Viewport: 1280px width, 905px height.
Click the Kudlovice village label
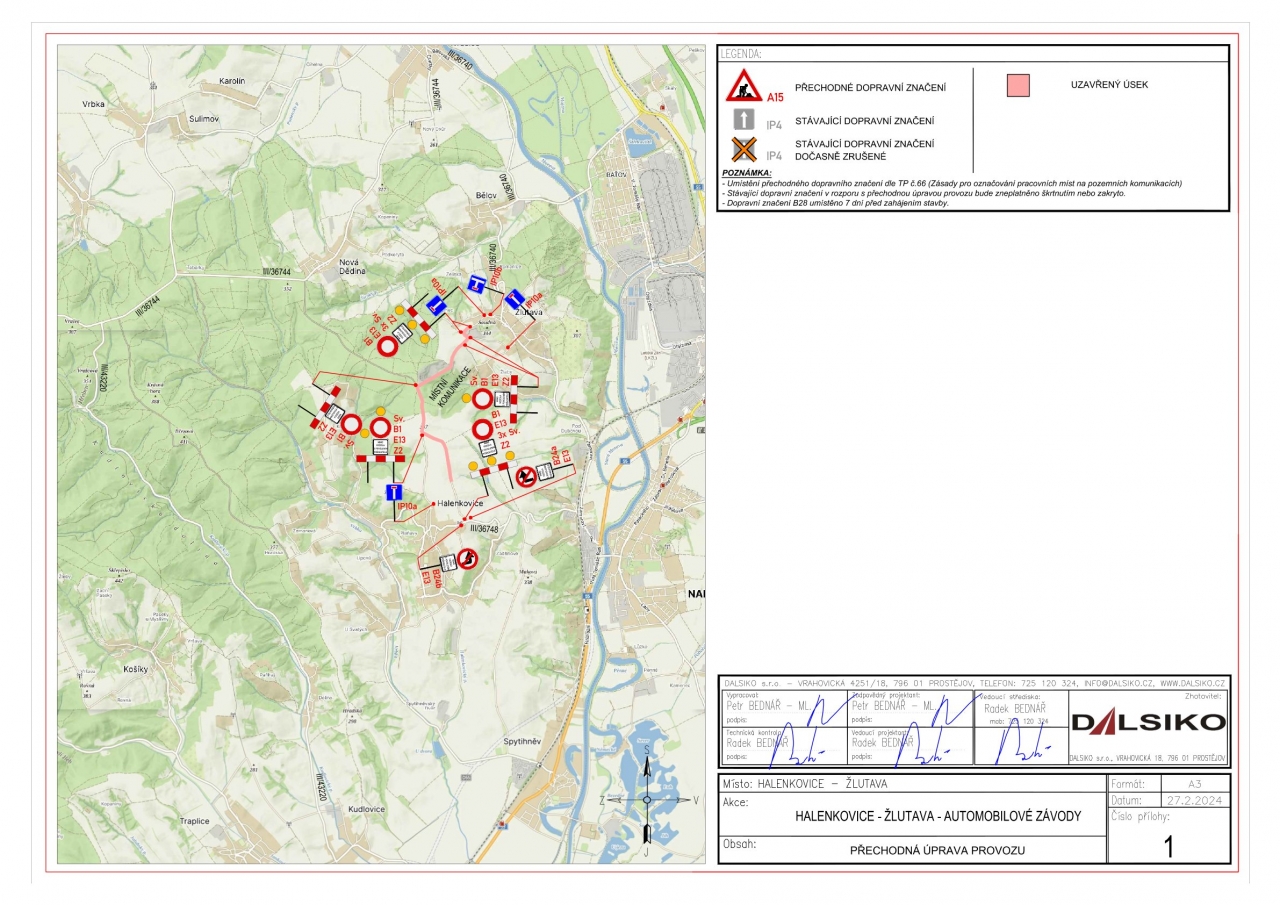click(367, 808)
